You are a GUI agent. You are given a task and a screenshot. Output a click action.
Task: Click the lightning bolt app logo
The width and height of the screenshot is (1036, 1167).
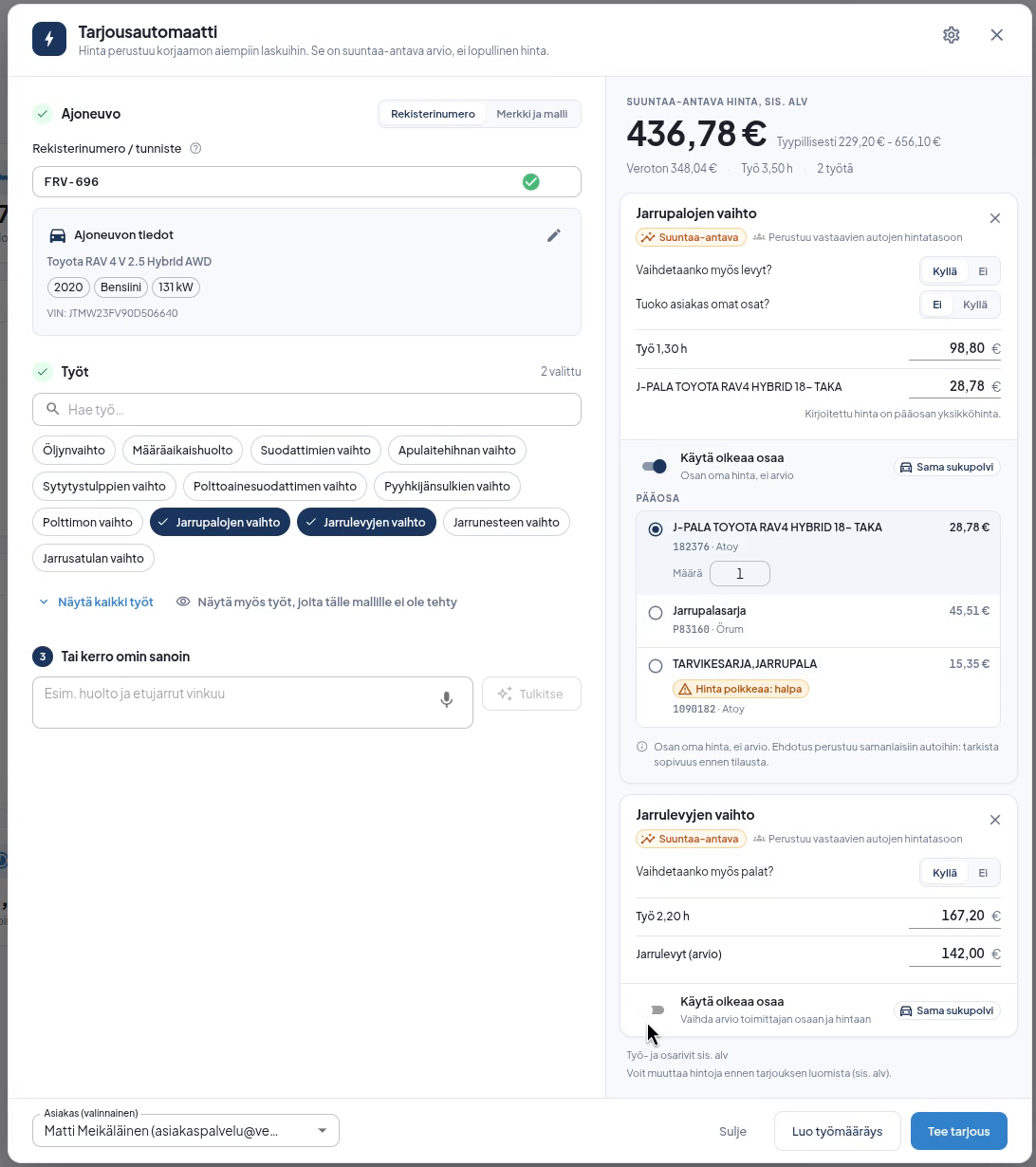pos(49,39)
